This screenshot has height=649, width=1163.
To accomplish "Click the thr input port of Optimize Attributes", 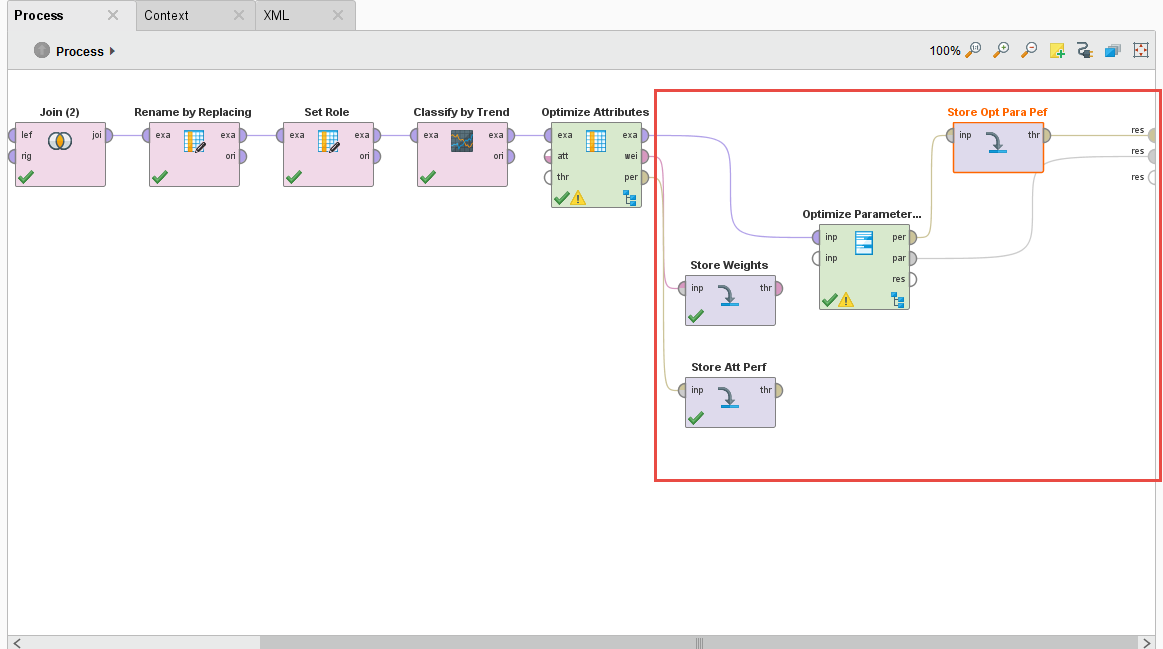I will point(549,177).
